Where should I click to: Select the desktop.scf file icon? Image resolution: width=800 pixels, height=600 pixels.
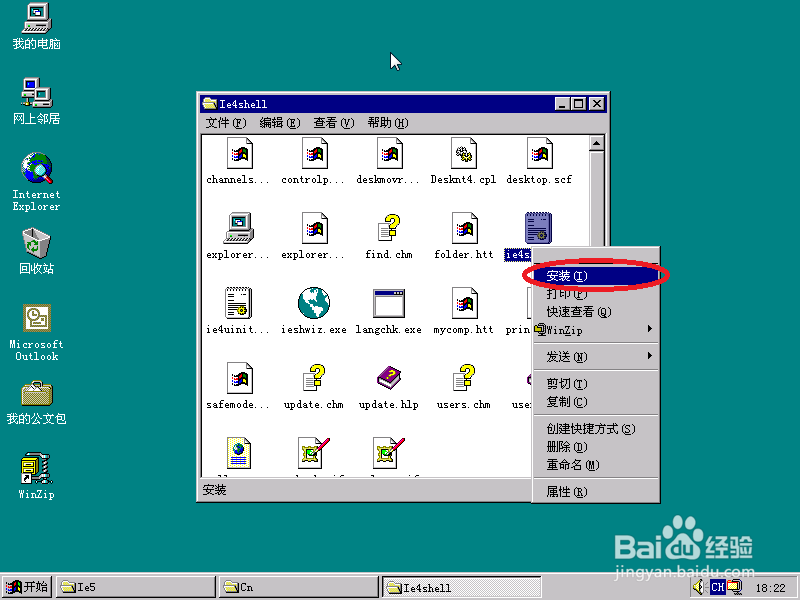click(538, 153)
